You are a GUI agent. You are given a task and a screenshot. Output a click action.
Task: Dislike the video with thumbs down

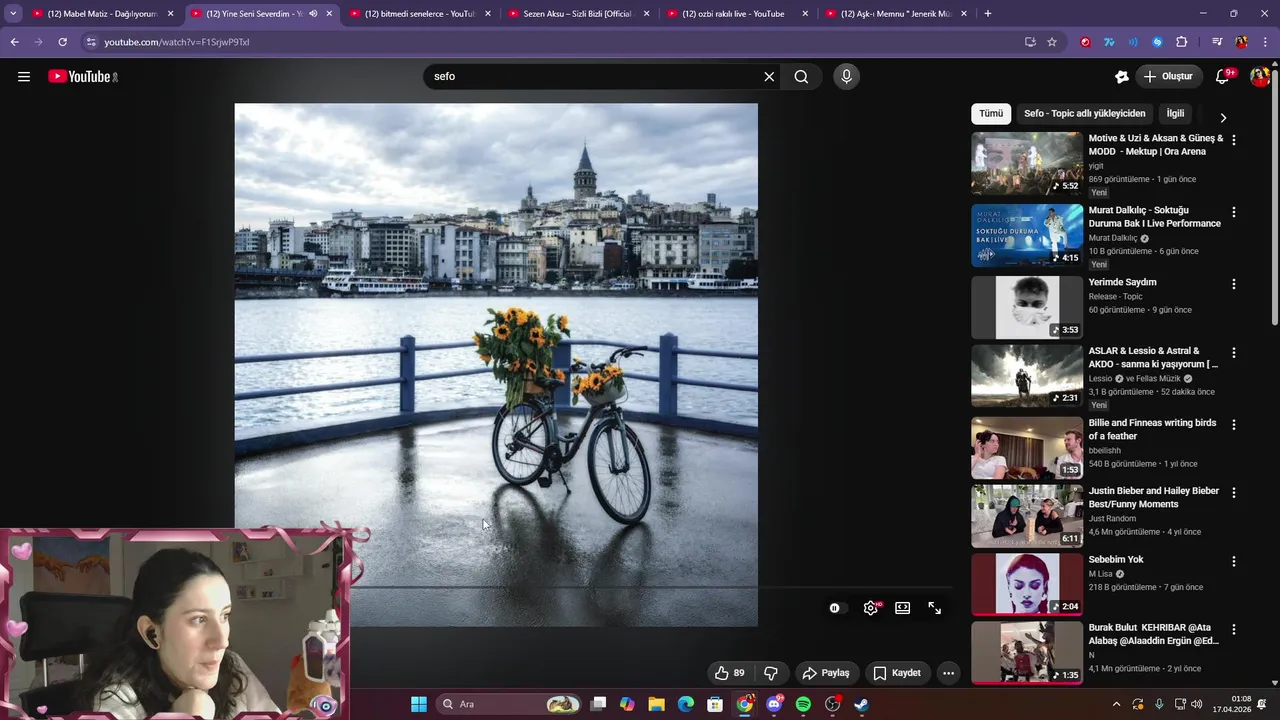pyautogui.click(x=771, y=673)
